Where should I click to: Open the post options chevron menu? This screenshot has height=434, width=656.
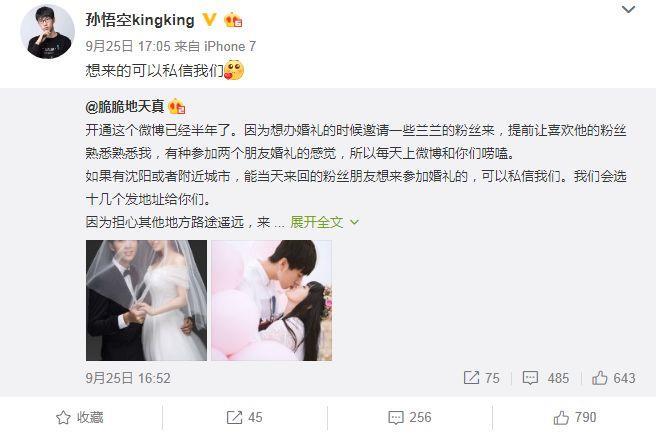[628, 9]
